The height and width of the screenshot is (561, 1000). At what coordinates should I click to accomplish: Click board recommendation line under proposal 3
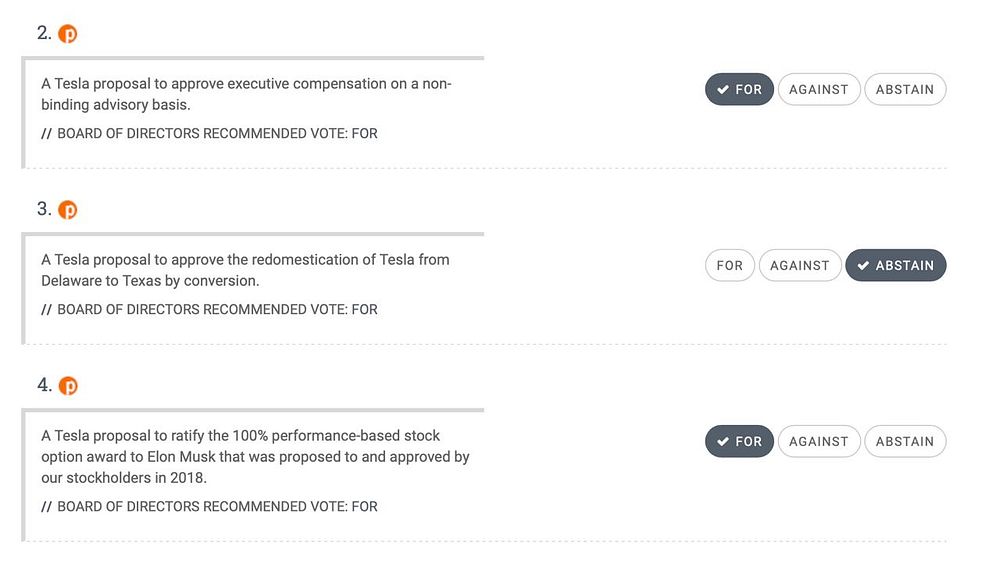(210, 309)
